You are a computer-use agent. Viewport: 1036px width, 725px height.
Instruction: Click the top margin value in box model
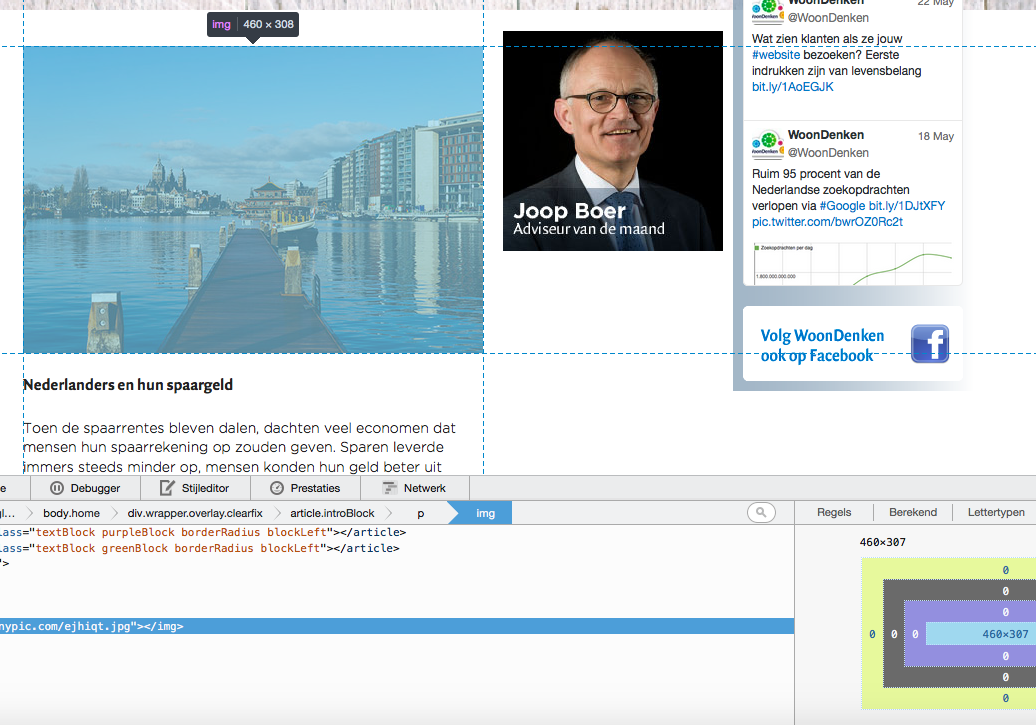1005,570
